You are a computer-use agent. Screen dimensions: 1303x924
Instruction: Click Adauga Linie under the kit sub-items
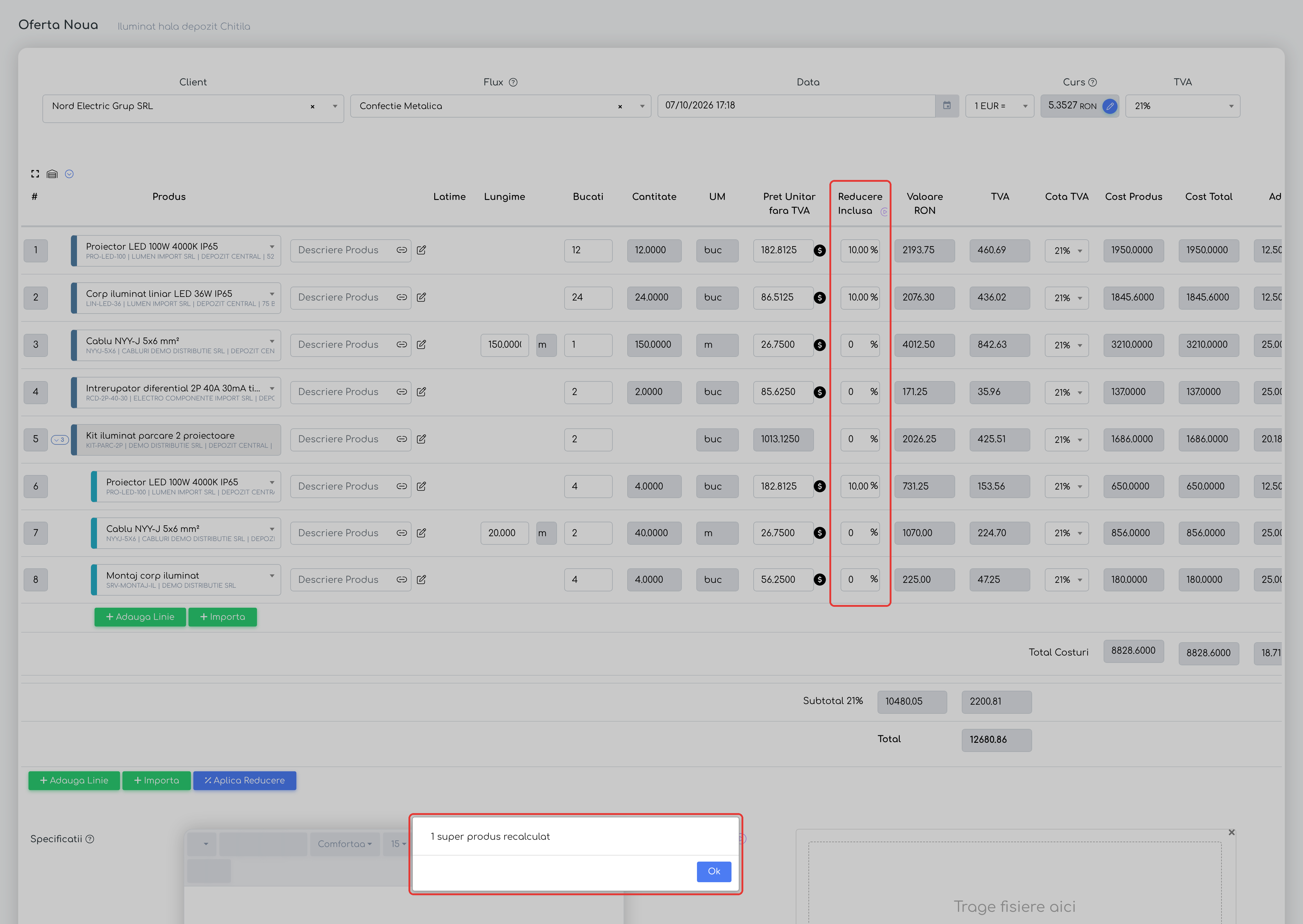[140, 617]
